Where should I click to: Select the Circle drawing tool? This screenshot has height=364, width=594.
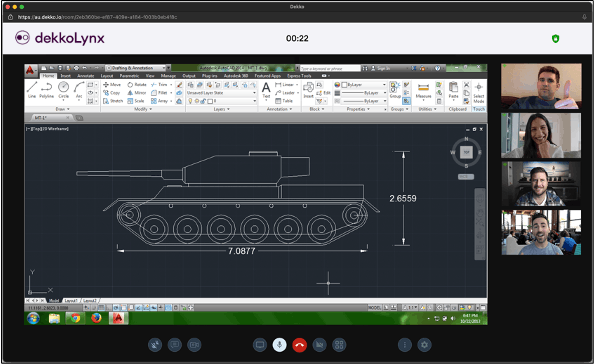tap(63, 90)
